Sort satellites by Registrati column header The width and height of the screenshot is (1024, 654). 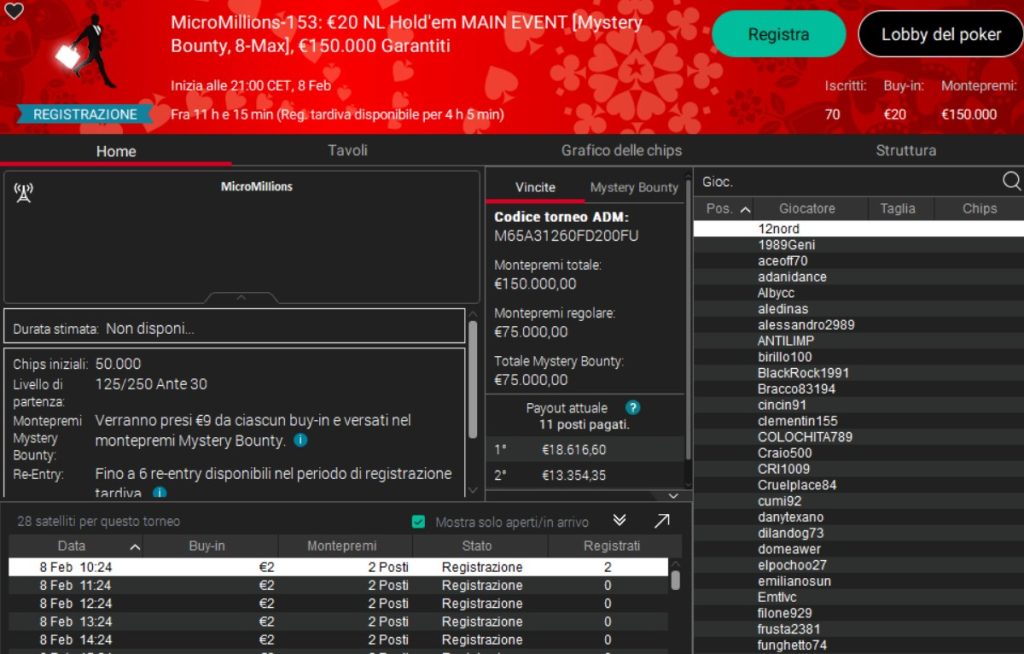point(615,546)
